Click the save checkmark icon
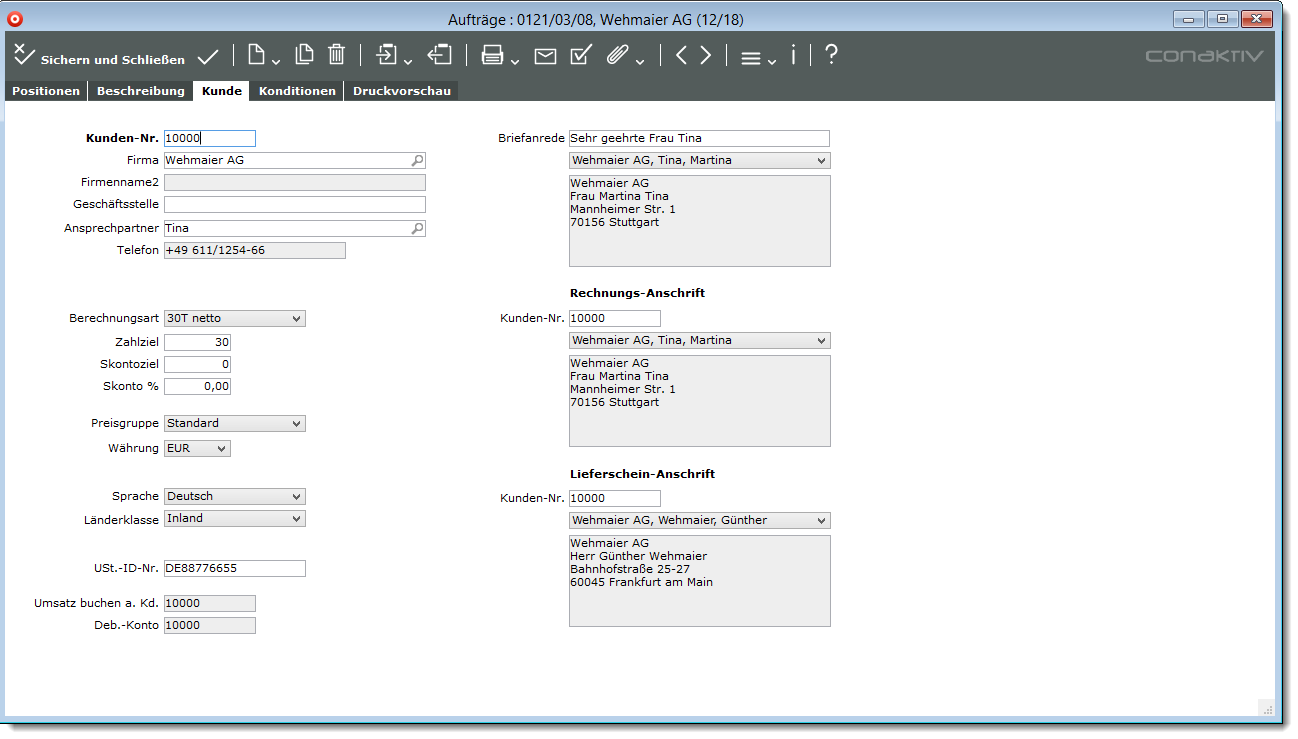Viewport: 1298px width, 739px height. click(208, 57)
